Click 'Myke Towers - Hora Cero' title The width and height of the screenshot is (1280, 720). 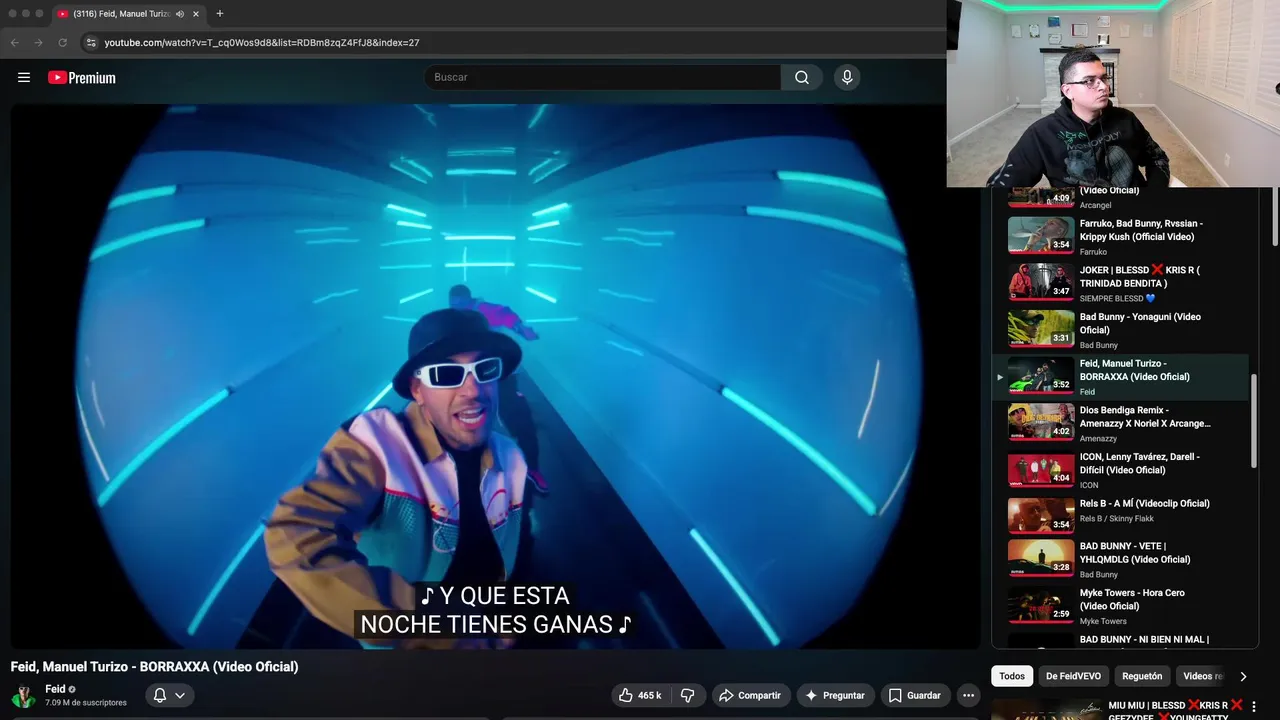pyautogui.click(x=1132, y=599)
